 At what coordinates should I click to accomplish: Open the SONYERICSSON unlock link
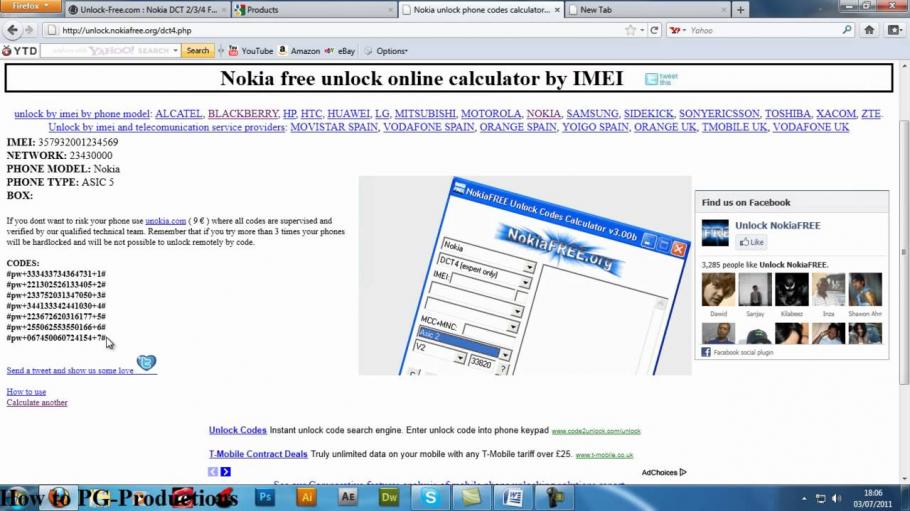(719, 114)
